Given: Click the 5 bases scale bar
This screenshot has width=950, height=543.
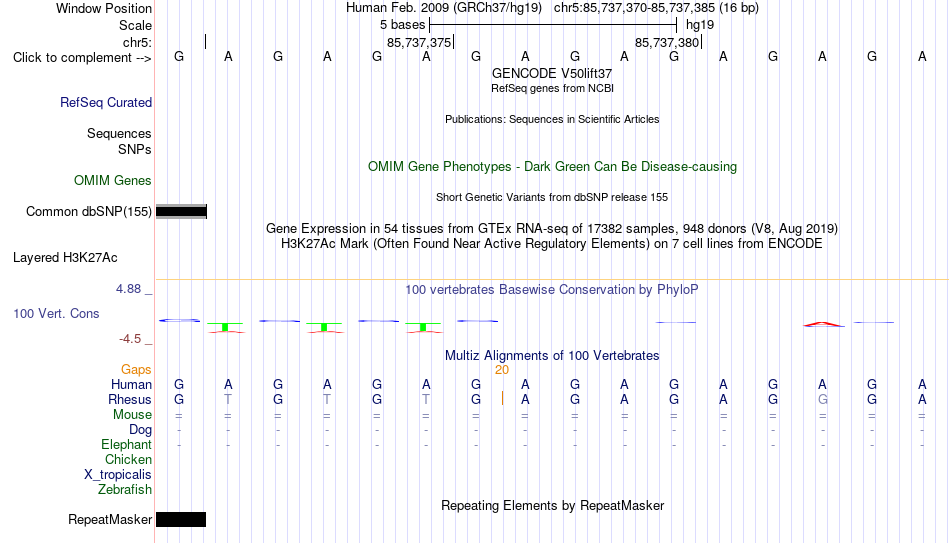Looking at the screenshot, I should [553, 25].
